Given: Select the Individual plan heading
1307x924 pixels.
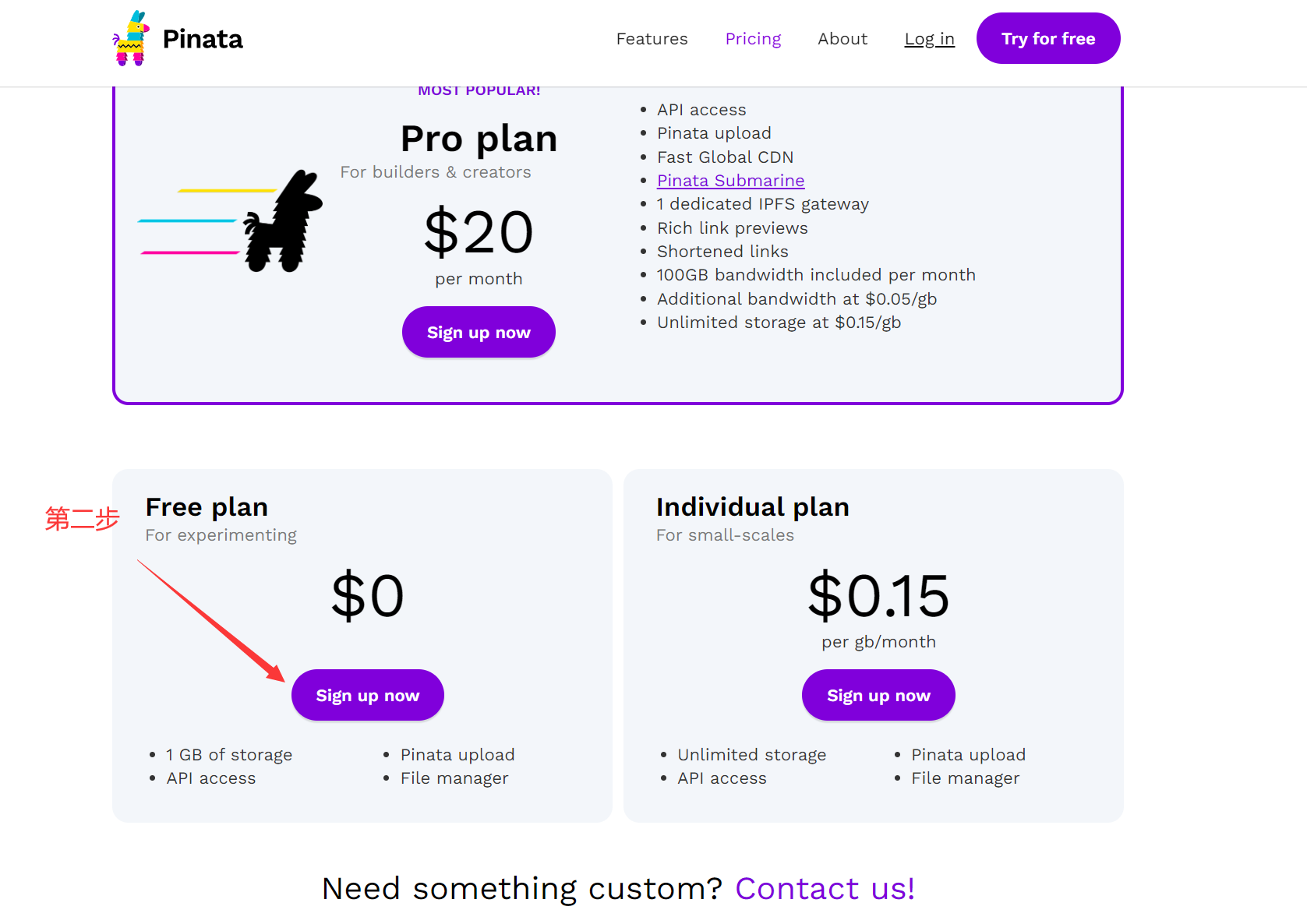Looking at the screenshot, I should (753, 507).
